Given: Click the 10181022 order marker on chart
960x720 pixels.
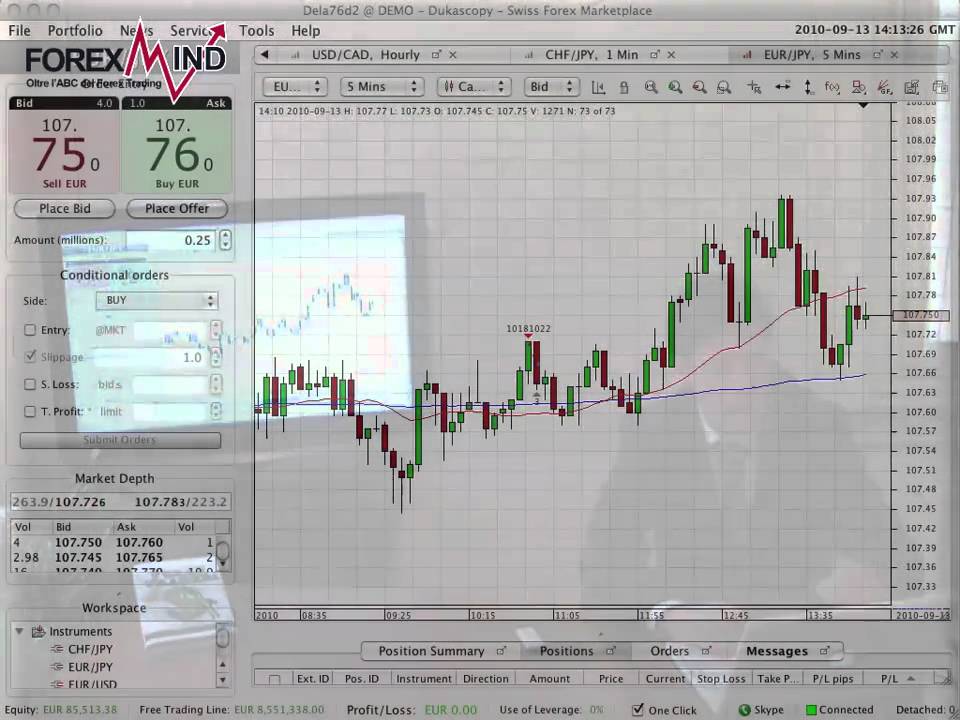Looking at the screenshot, I should [x=528, y=331].
